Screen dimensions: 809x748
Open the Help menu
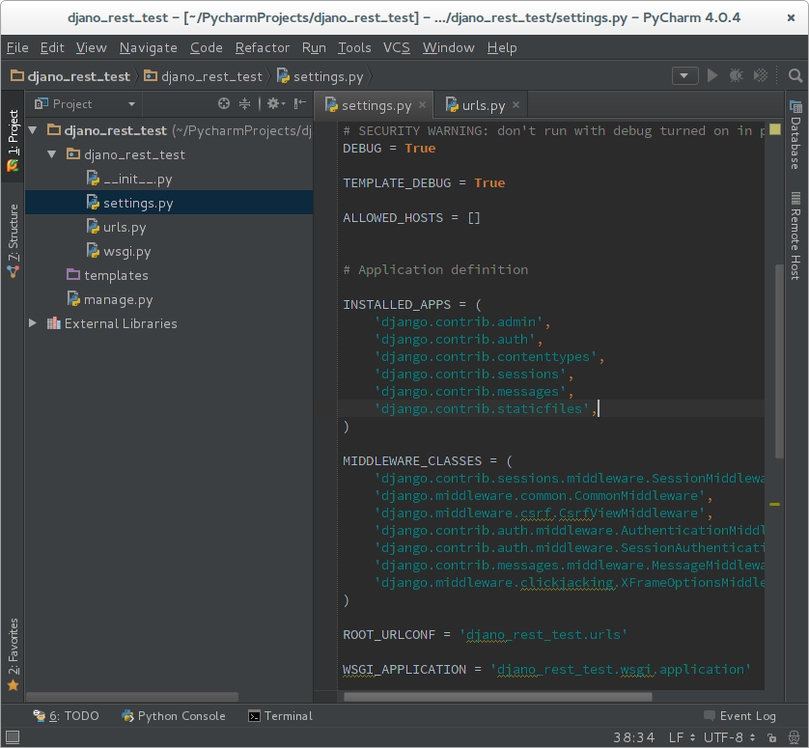(502, 47)
